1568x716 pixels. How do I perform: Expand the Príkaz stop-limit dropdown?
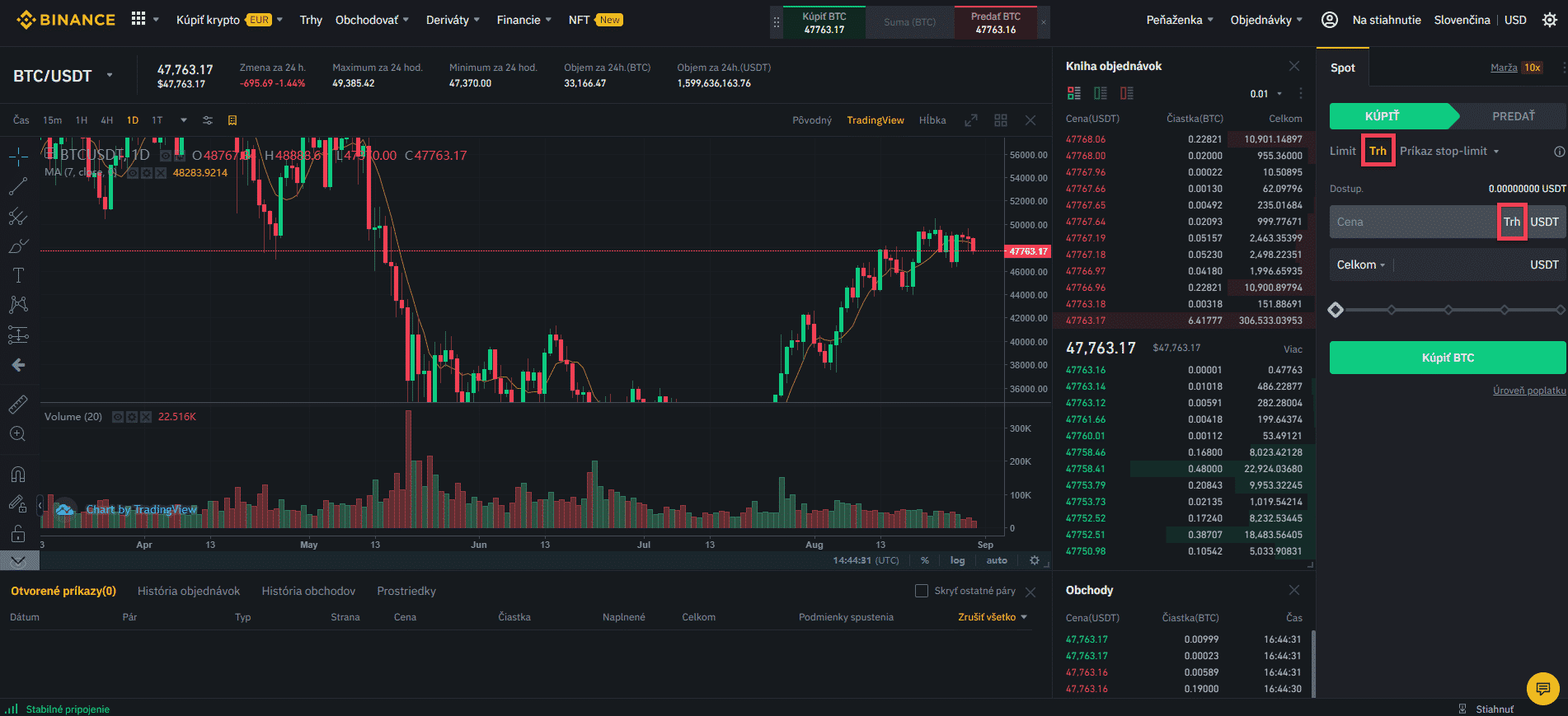[x=1449, y=151]
